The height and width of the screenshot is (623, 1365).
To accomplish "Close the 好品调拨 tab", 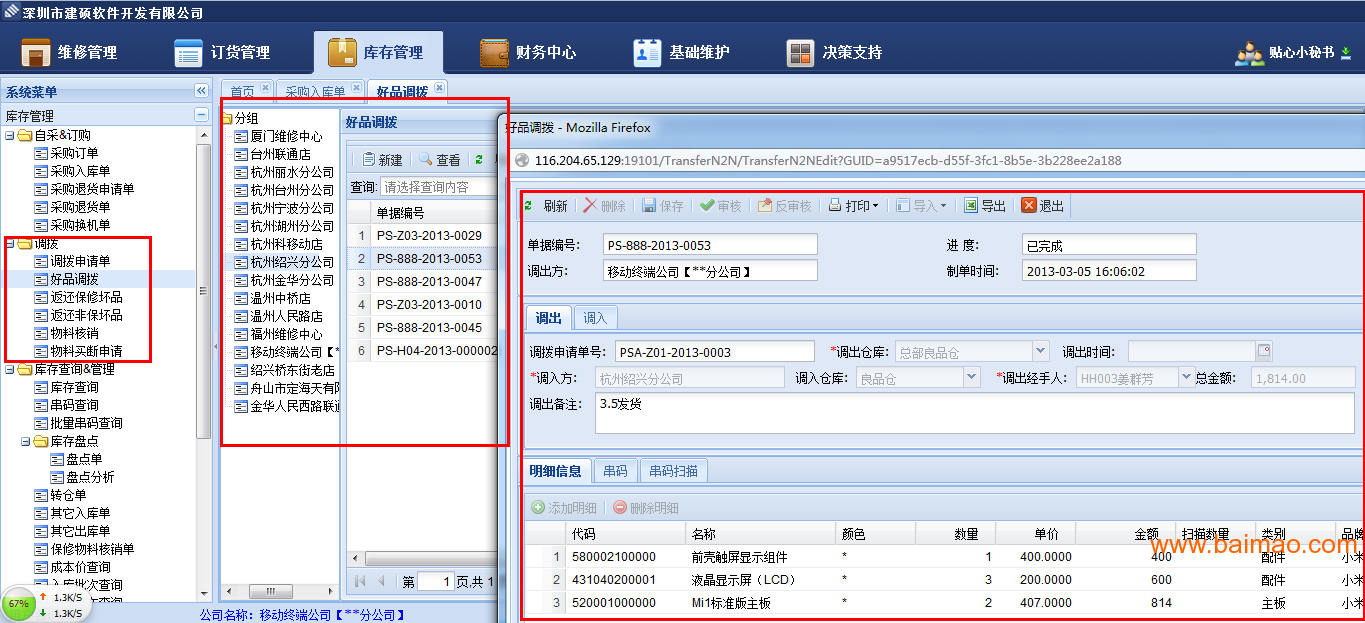I will pos(438,88).
